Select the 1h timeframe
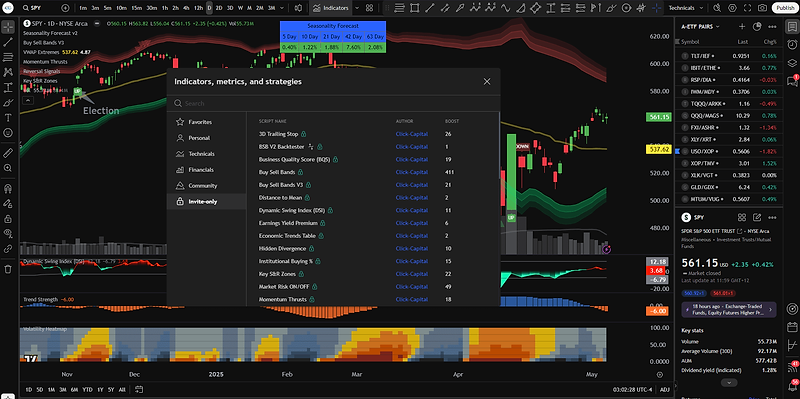Screen dimensions: 800x399 tap(164, 8)
